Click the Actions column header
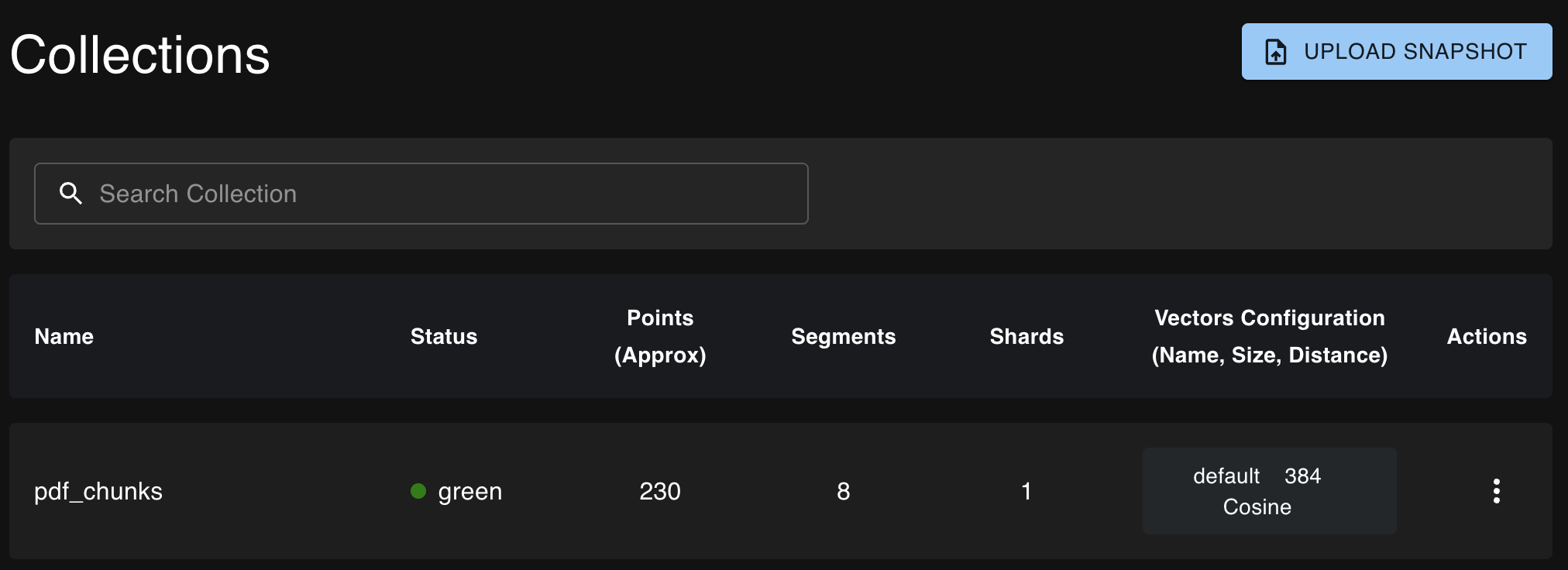1568x570 pixels. coord(1487,336)
